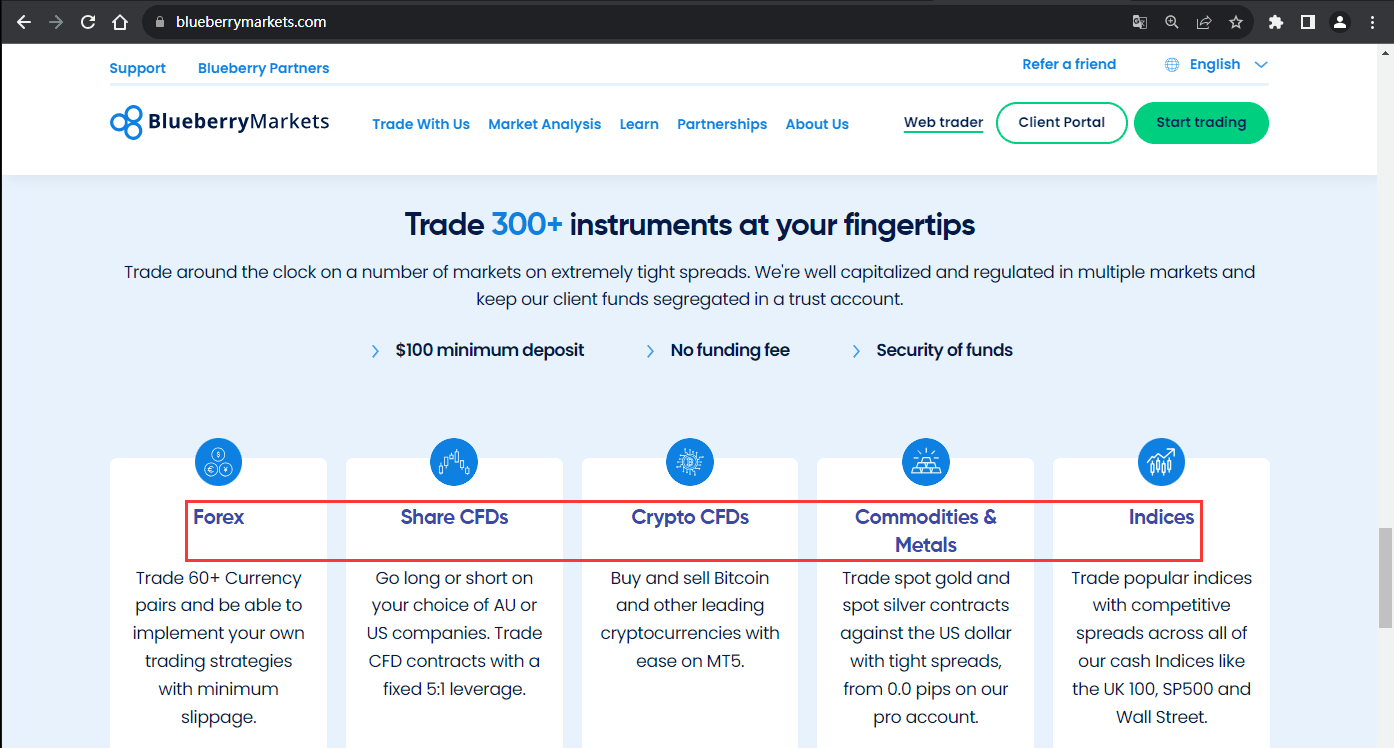The image size is (1394, 748).
Task: Open the Web trader link
Action: pyautogui.click(x=944, y=123)
